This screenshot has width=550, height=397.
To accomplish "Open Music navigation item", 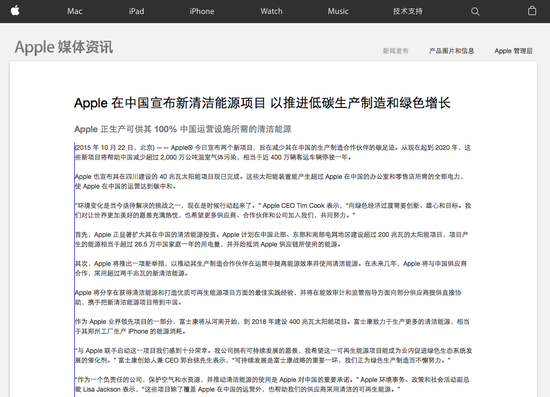I will (x=338, y=11).
